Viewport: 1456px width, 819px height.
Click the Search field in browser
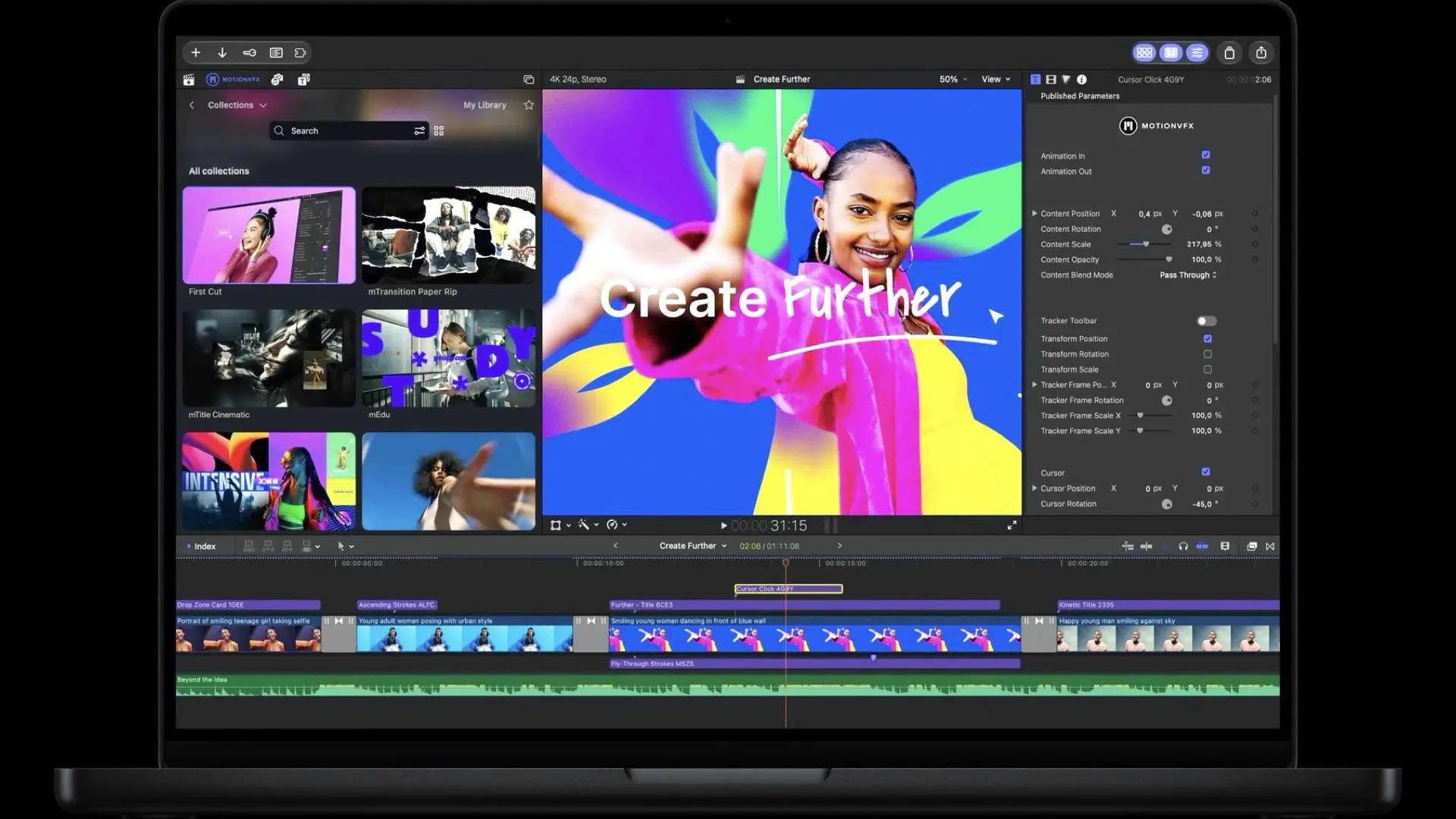[x=349, y=131]
